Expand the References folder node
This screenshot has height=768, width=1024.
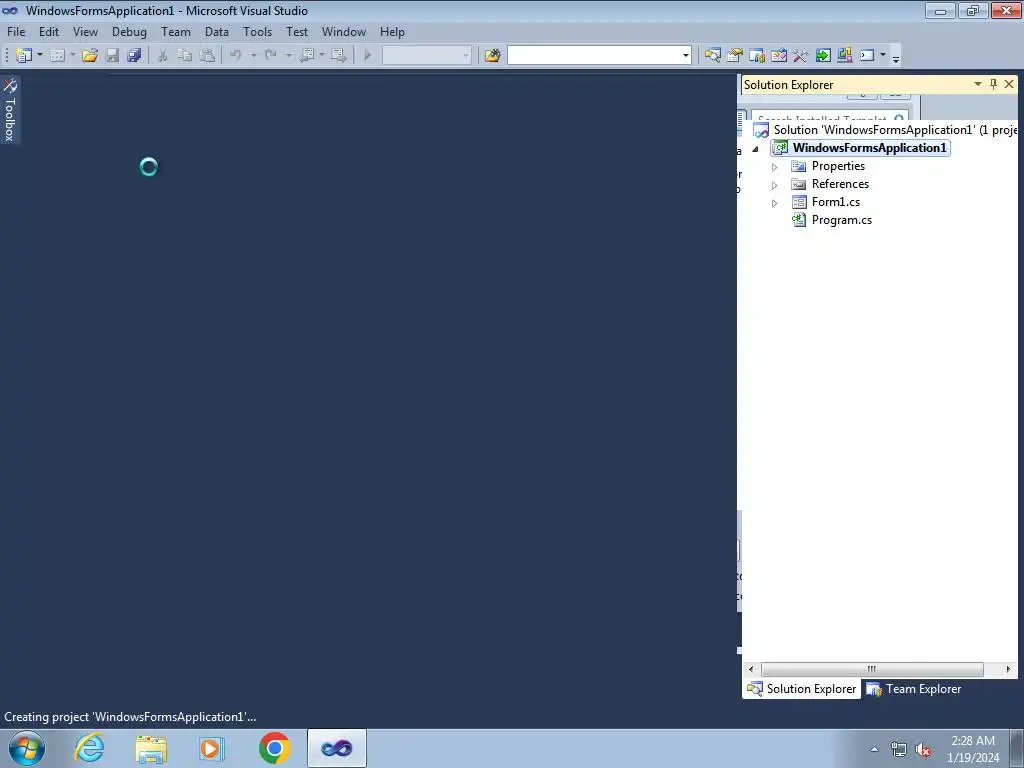[775, 185]
